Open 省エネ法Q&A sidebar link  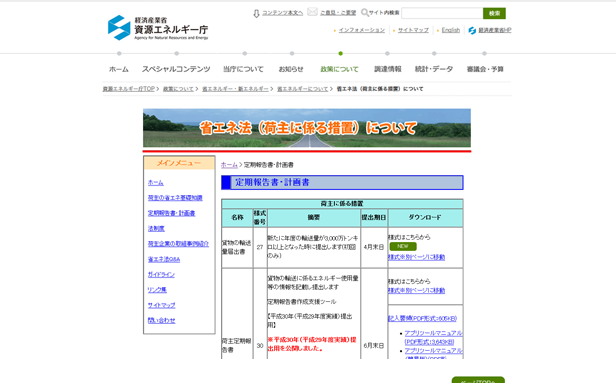point(164,259)
